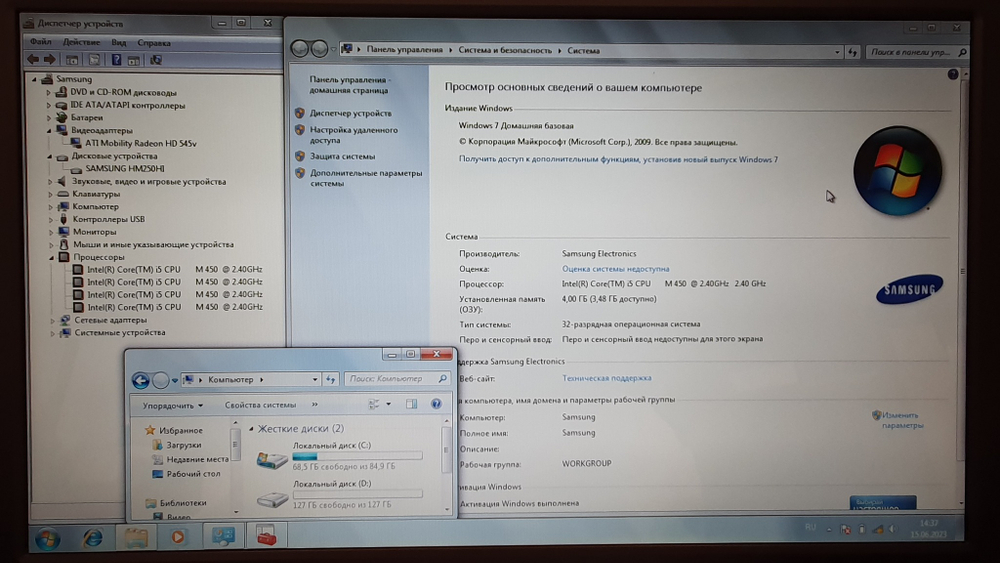Viewport: 1000px width, 563px height.
Task: Select the first Intel Core i5 CPU entry
Action: click(x=174, y=269)
